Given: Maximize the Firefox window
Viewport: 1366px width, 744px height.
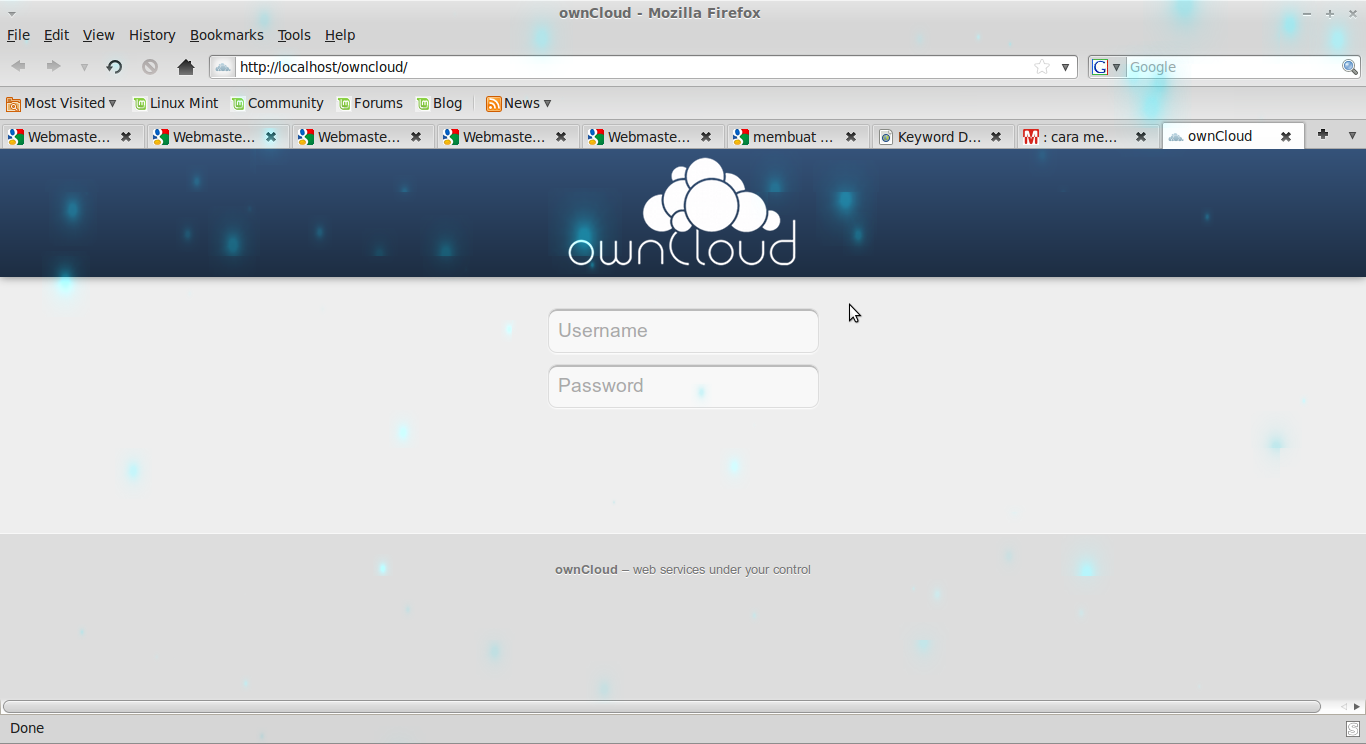Looking at the screenshot, I should [1330, 13].
